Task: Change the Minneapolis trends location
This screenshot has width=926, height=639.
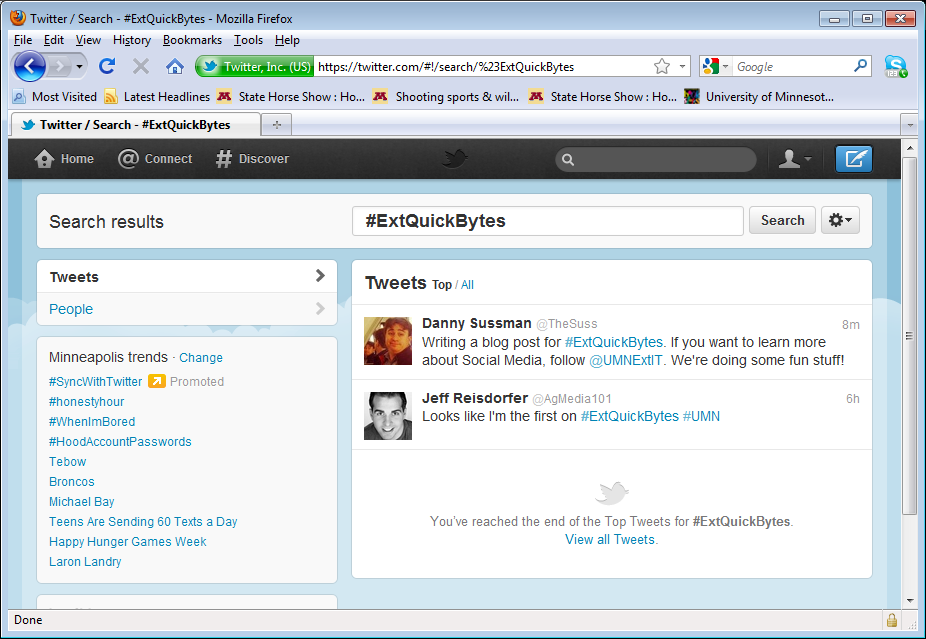Action: click(201, 357)
